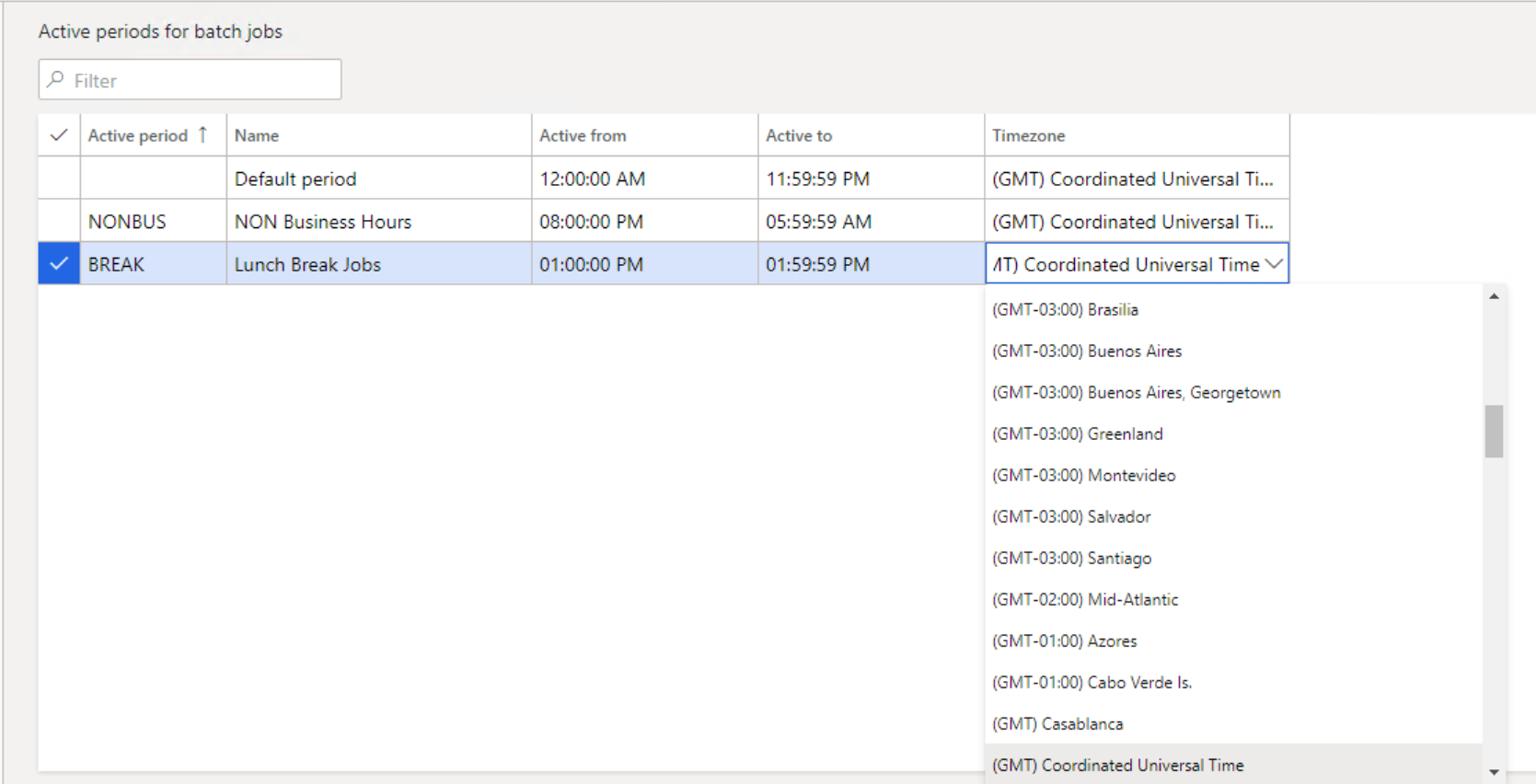Select the Default period row checkbox
The image size is (1536, 784).
coord(59,179)
